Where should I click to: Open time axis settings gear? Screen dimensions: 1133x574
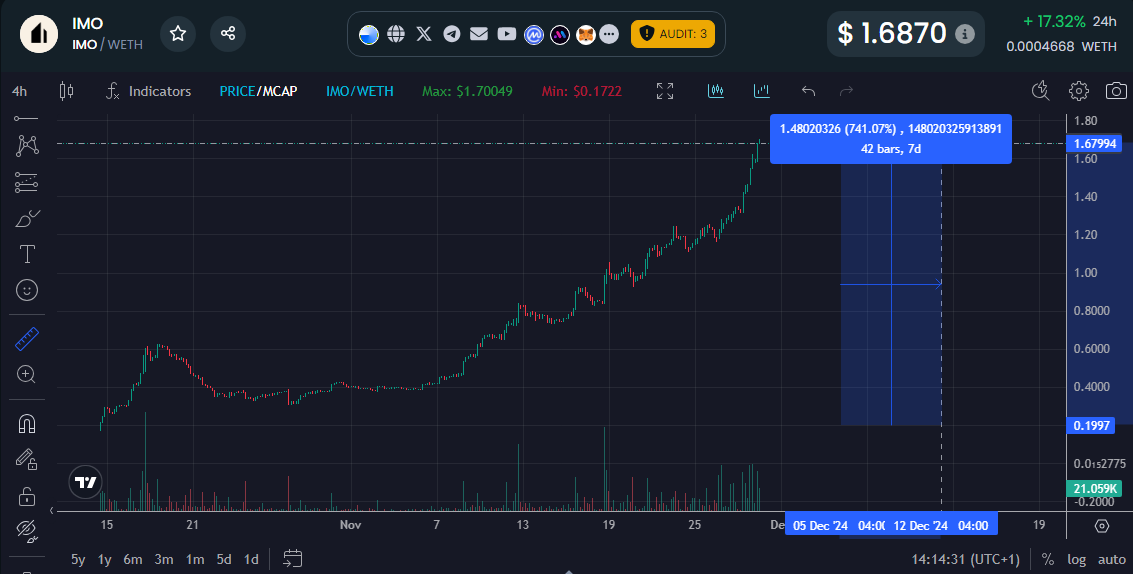pyautogui.click(x=1102, y=526)
